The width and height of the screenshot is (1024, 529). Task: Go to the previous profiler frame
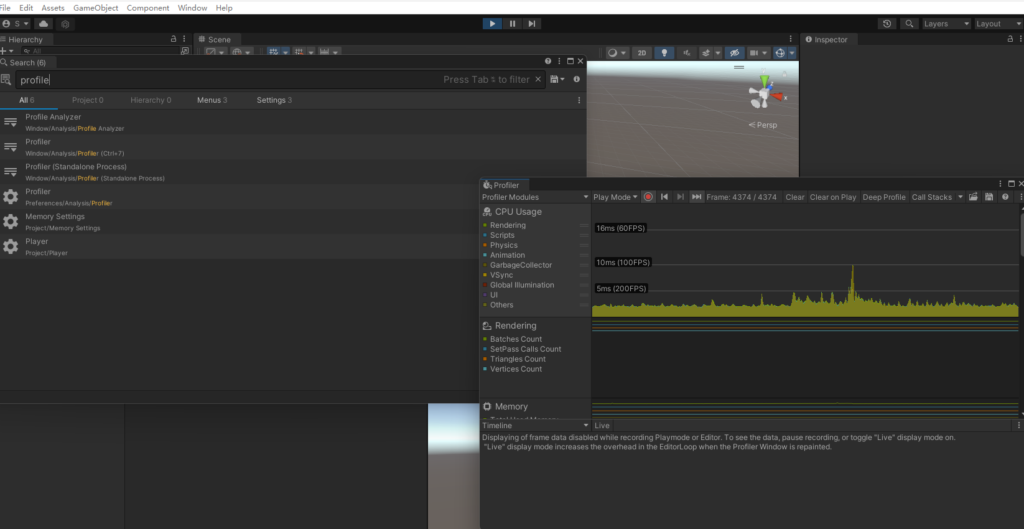[x=664, y=197]
